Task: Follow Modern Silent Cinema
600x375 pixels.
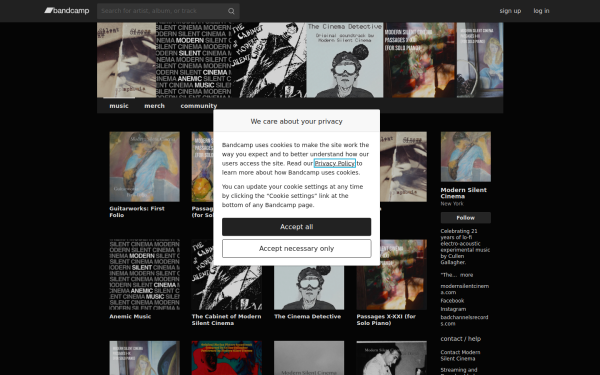Action: (x=466, y=218)
